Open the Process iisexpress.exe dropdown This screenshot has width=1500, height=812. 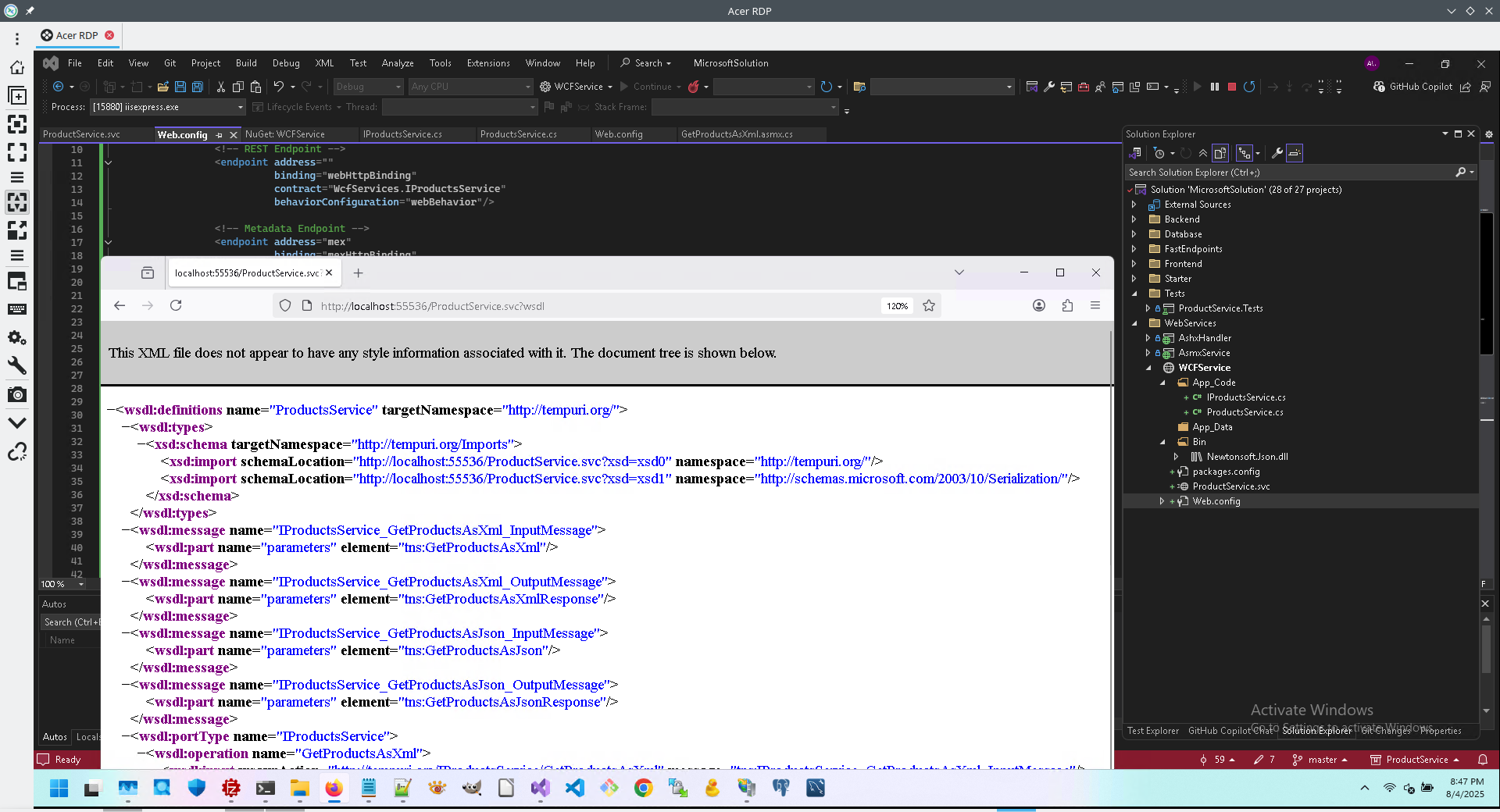(x=241, y=107)
